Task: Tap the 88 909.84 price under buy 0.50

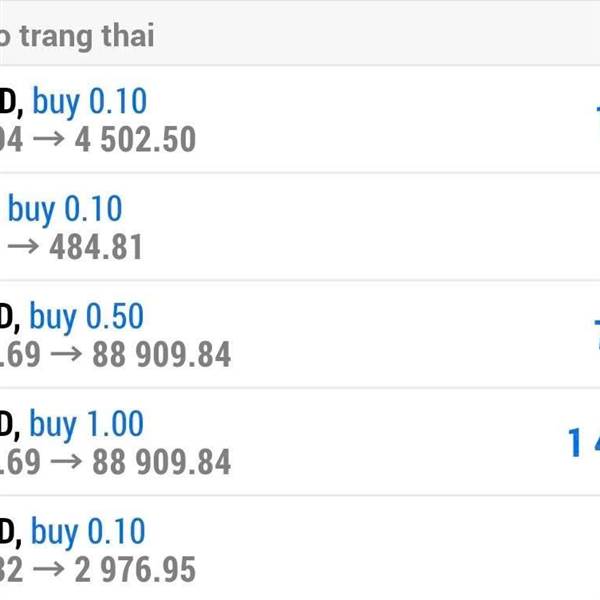Action: 158,354
